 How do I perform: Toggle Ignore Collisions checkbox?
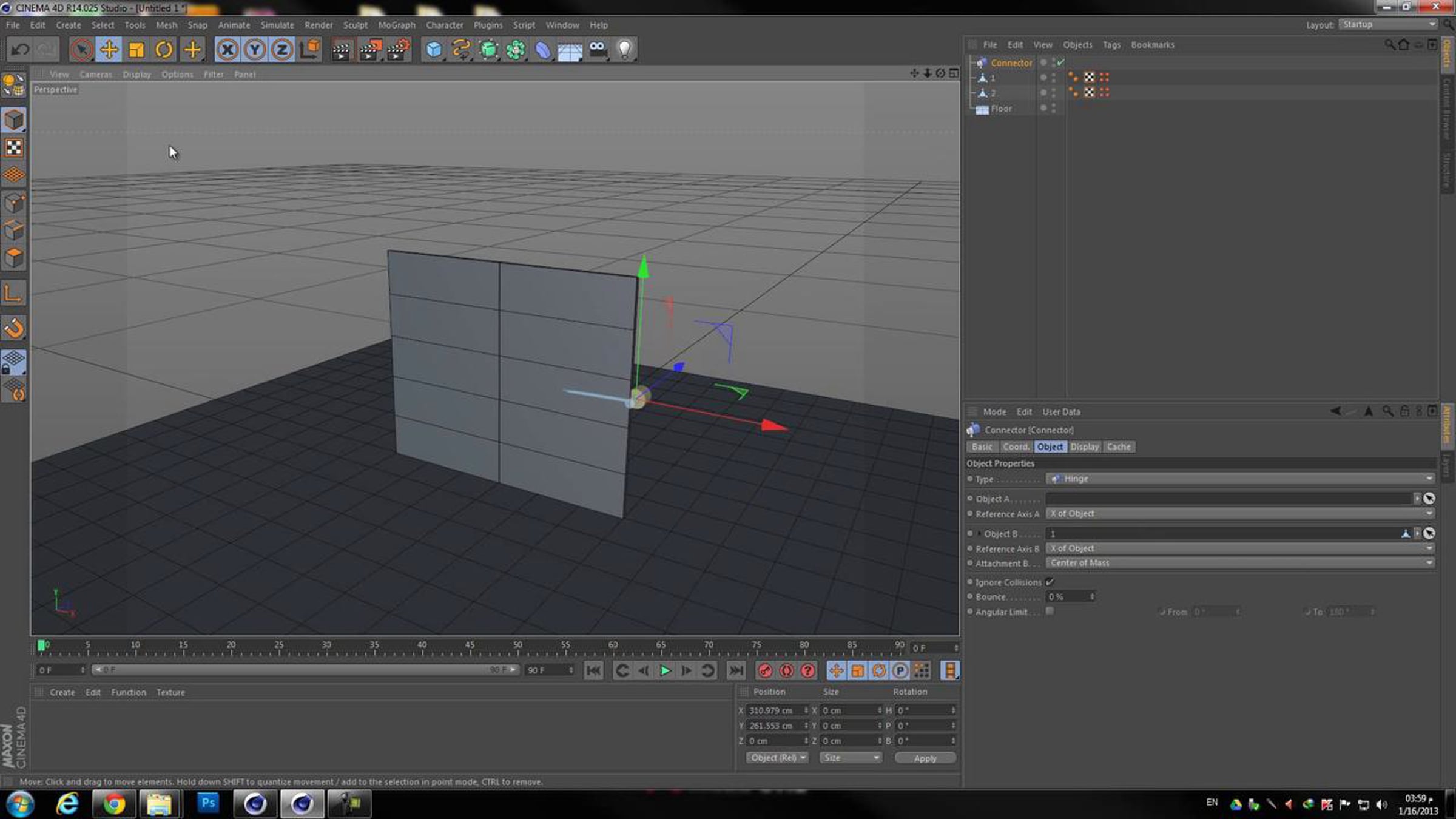pyautogui.click(x=1050, y=582)
